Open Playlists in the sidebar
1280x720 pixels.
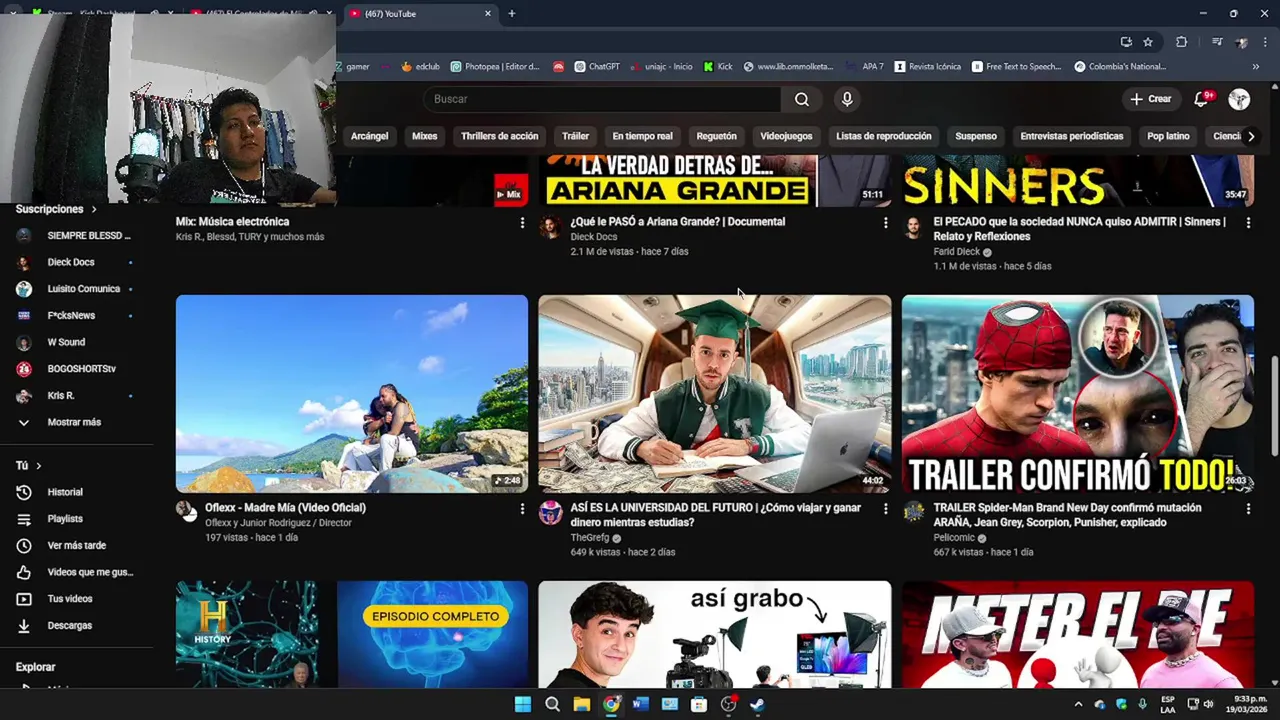[65, 519]
